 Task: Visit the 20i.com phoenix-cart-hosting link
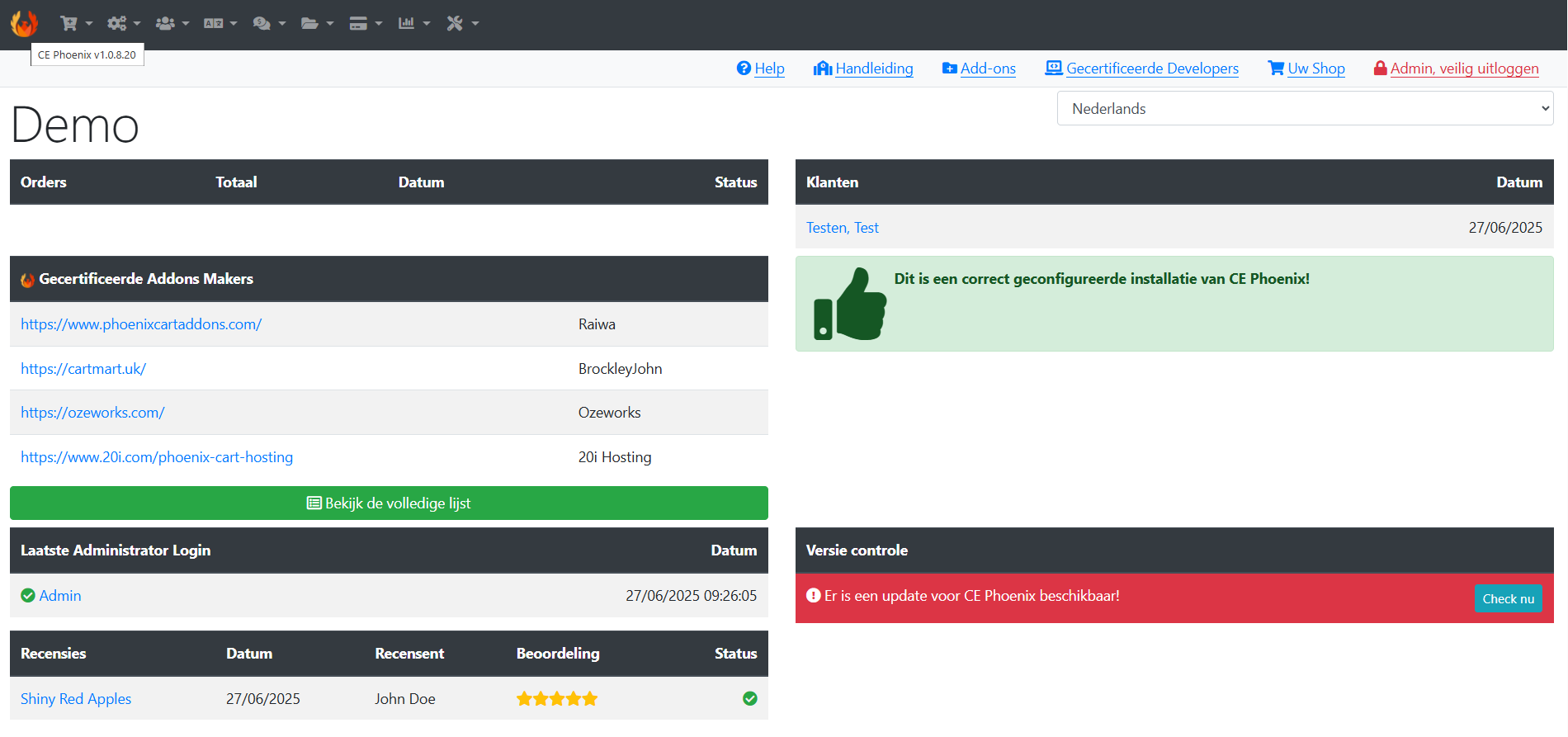click(157, 457)
